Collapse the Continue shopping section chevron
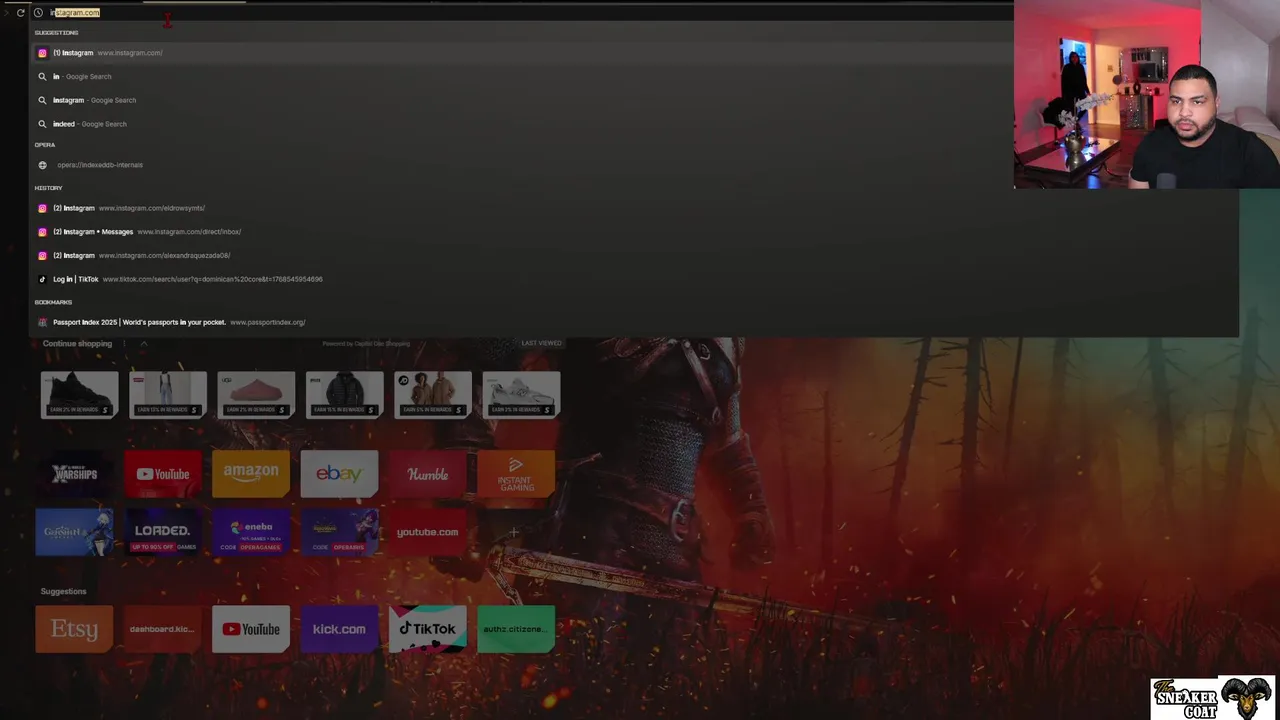Image resolution: width=1280 pixels, height=720 pixels. coord(143,343)
